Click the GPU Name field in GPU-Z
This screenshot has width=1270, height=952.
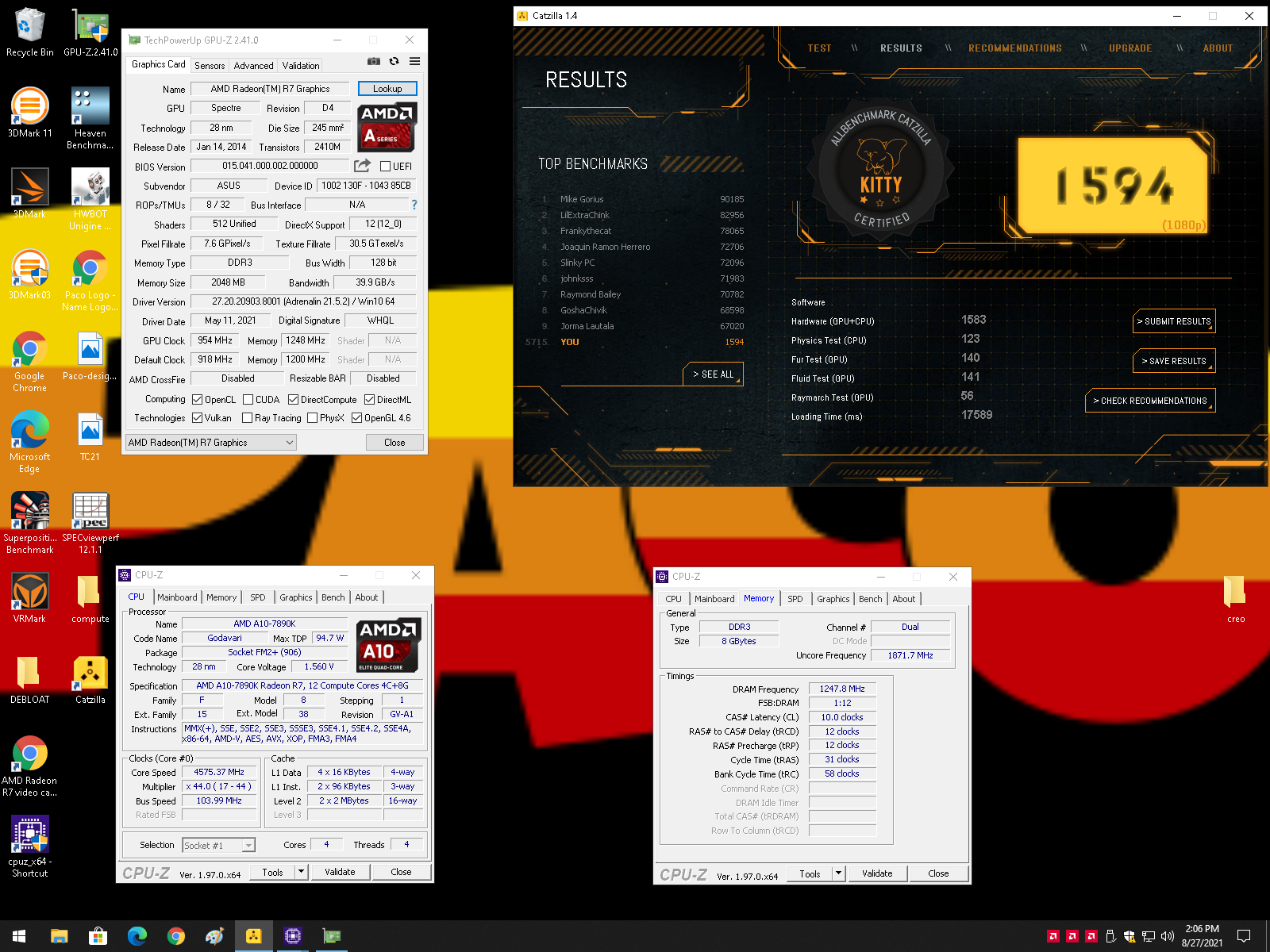tap(270, 89)
